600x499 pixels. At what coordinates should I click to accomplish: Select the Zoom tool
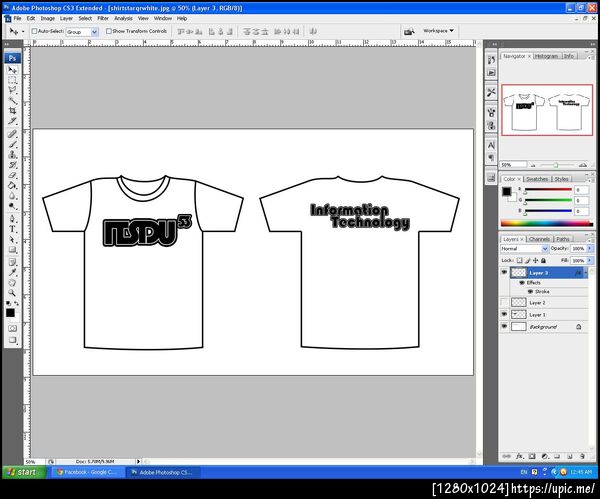point(12,293)
